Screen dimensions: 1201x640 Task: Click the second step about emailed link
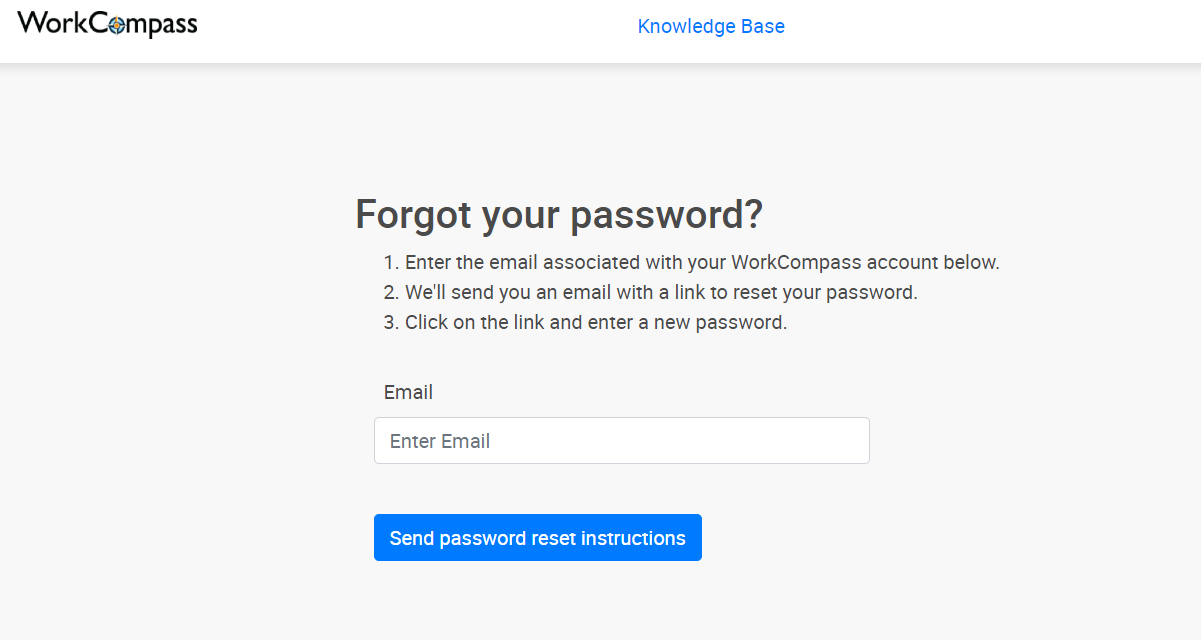660,293
